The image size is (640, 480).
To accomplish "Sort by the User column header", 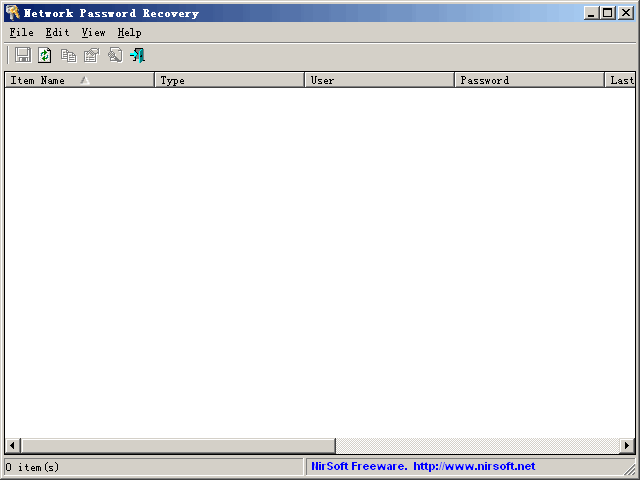I will pos(380,80).
